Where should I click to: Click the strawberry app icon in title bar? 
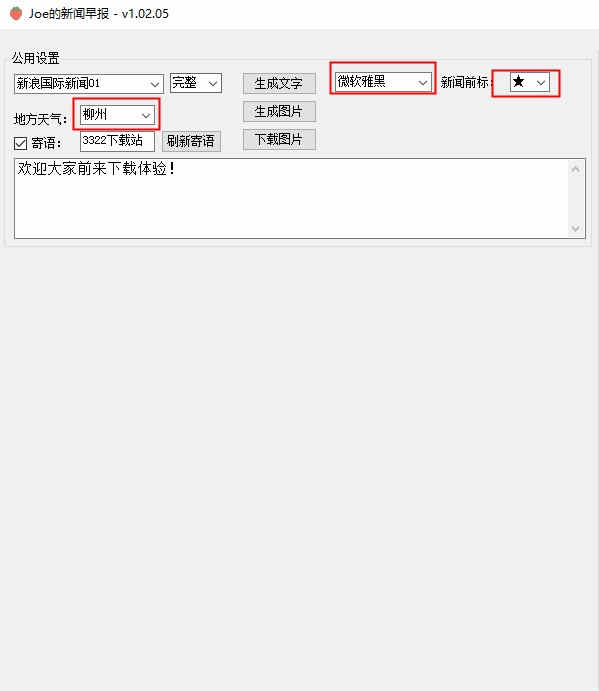pyautogui.click(x=16, y=14)
